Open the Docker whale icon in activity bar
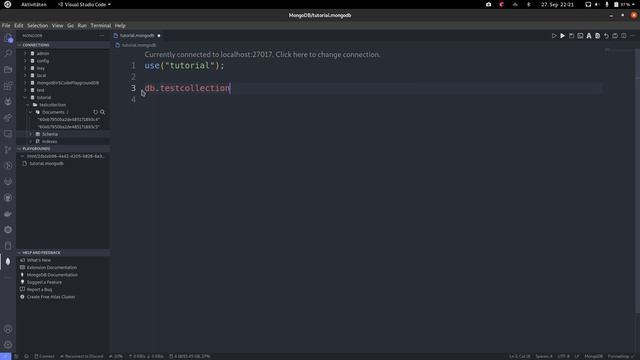This screenshot has width=640, height=360. (8, 214)
